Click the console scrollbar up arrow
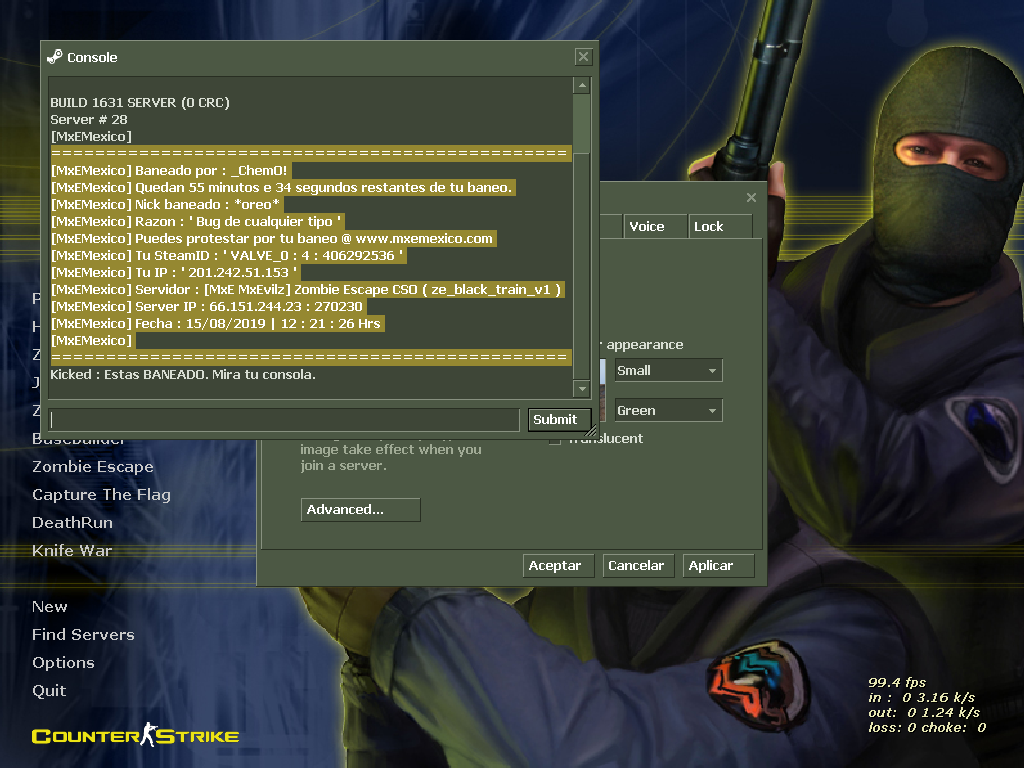The image size is (1024, 768). [582, 86]
